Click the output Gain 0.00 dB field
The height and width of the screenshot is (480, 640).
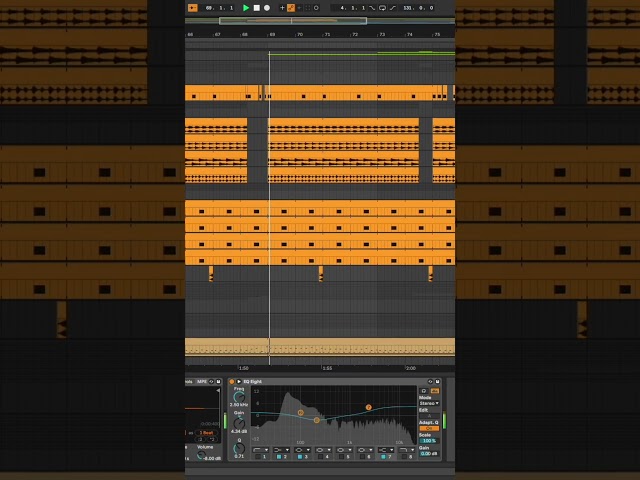(x=429, y=454)
